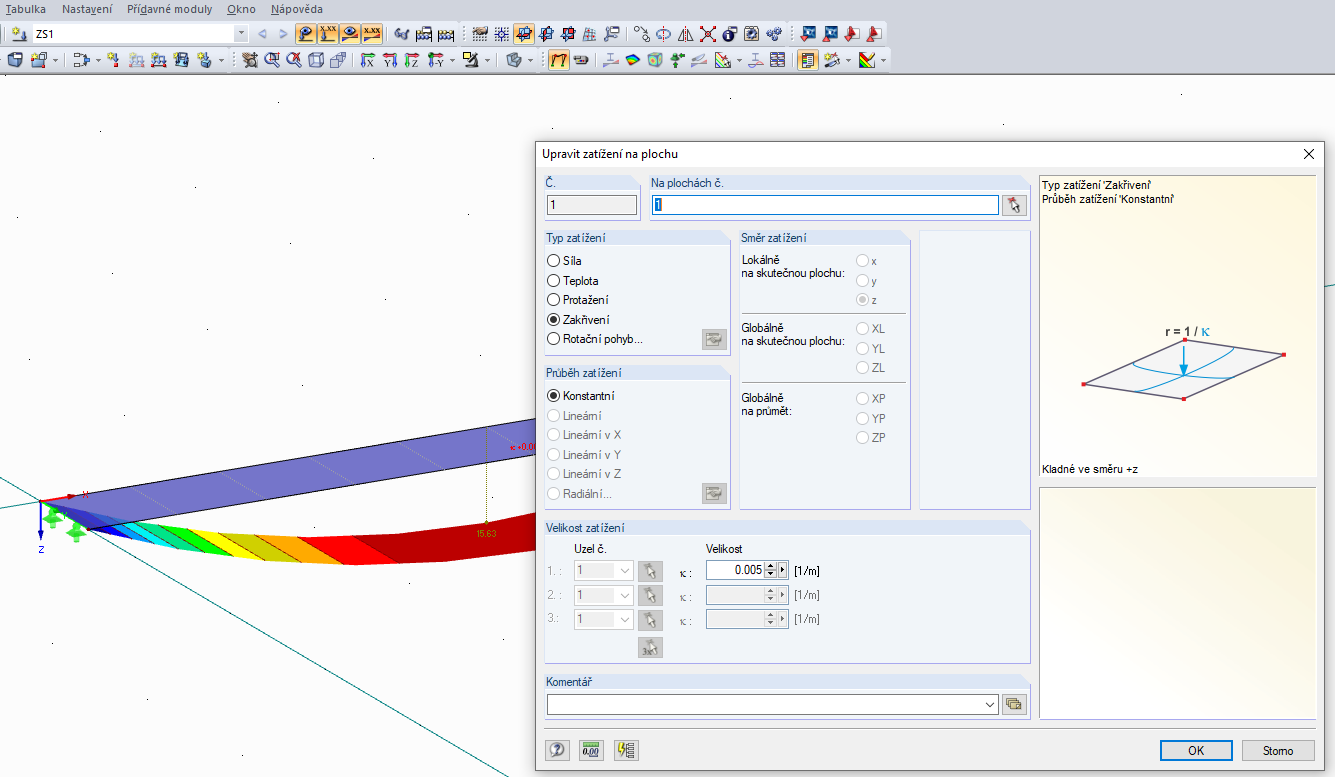Click the 0.00 units and decimals button
The width and height of the screenshot is (1335, 777).
(592, 750)
